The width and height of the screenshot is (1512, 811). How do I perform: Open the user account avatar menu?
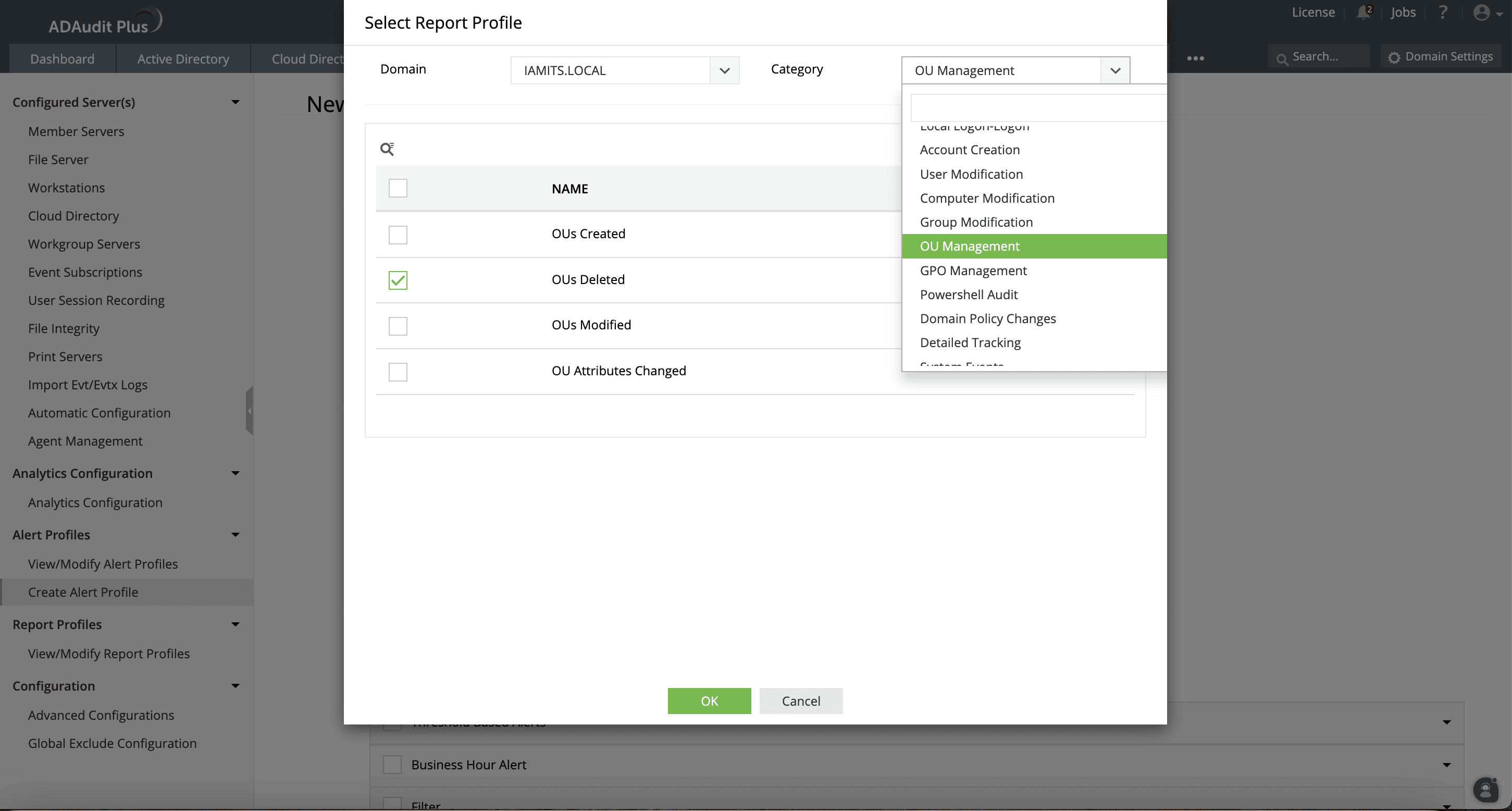[x=1482, y=13]
